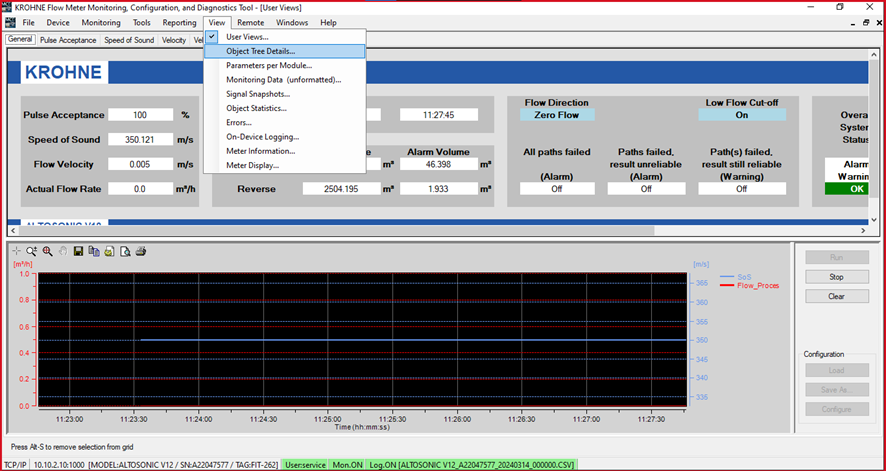Open On-Device Logging menu entry

(285, 137)
